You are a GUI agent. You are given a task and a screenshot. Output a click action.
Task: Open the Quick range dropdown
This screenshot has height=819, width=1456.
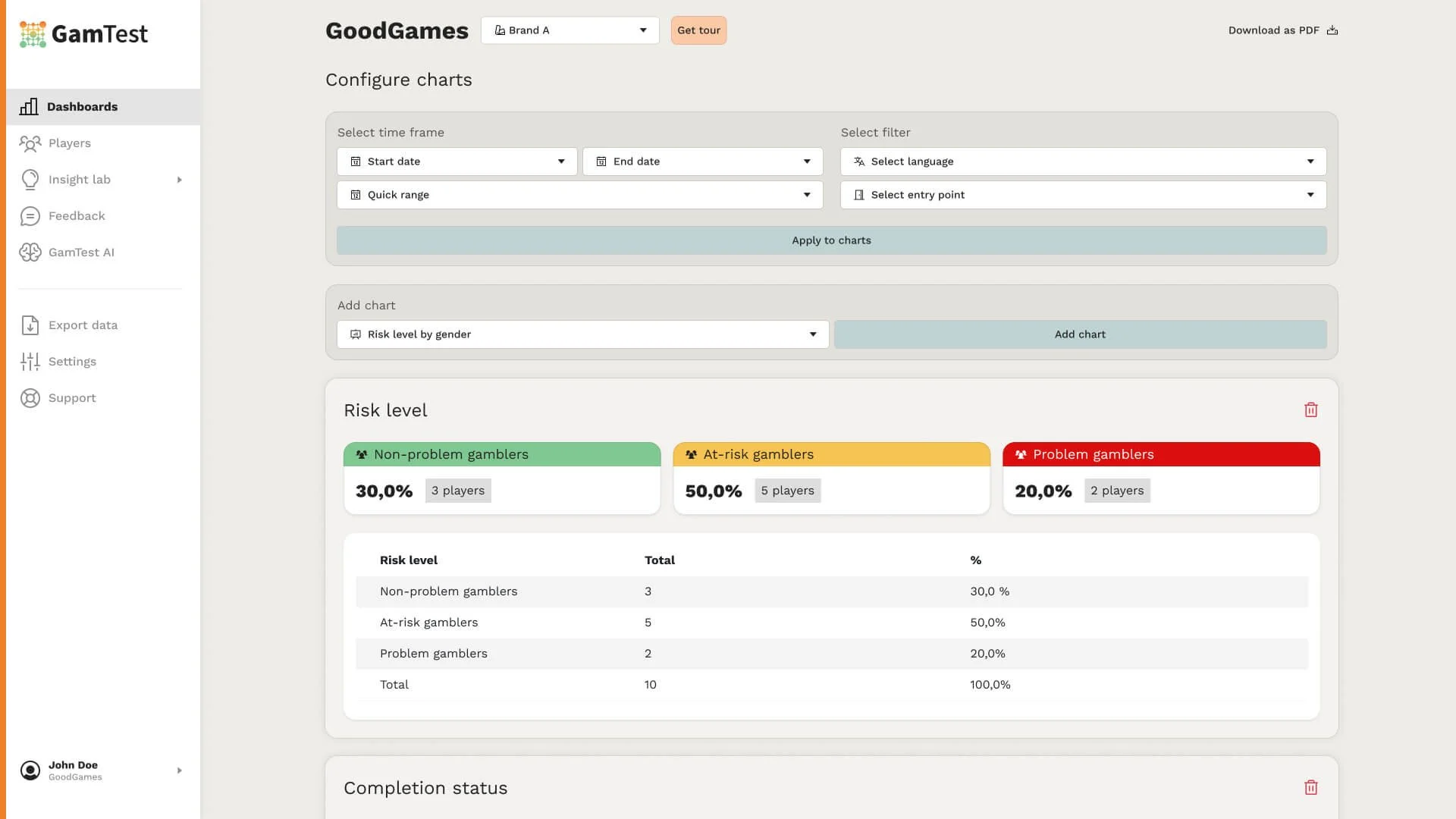pyautogui.click(x=580, y=195)
